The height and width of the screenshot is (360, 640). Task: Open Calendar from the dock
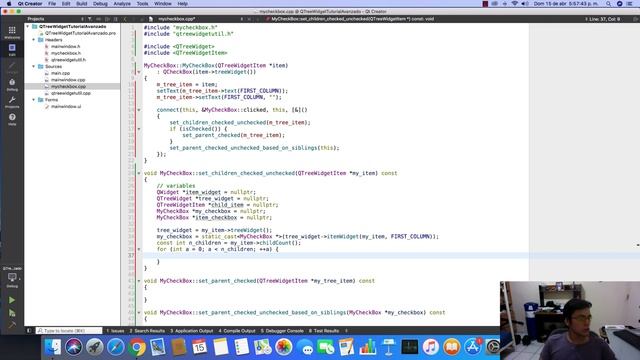[x=199, y=347]
